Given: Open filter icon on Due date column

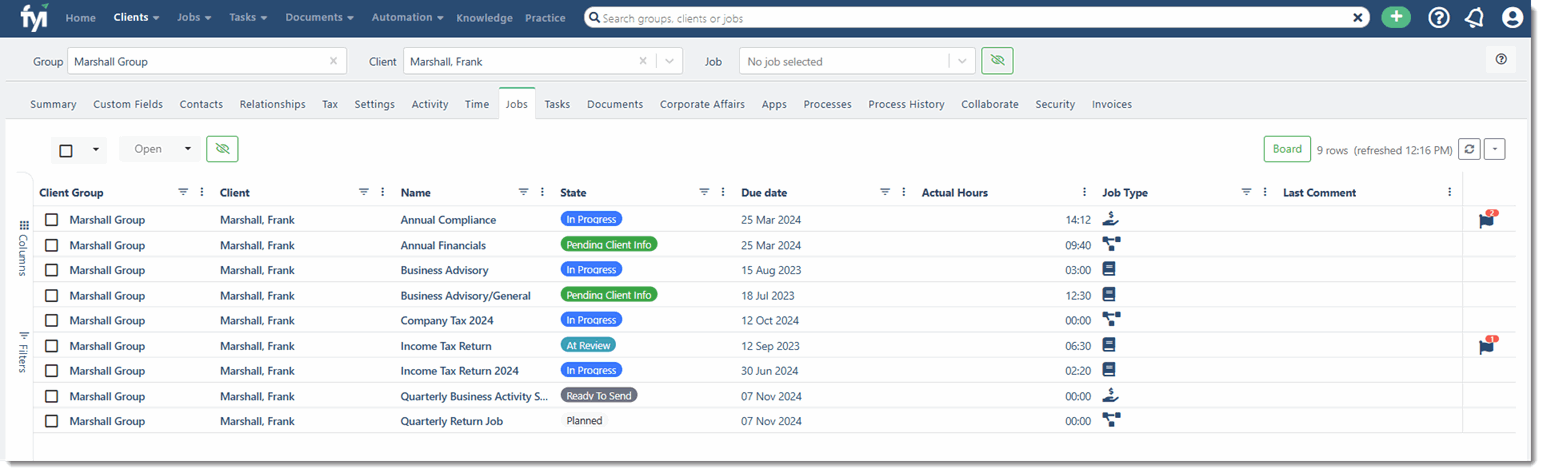Looking at the screenshot, I should tap(885, 192).
